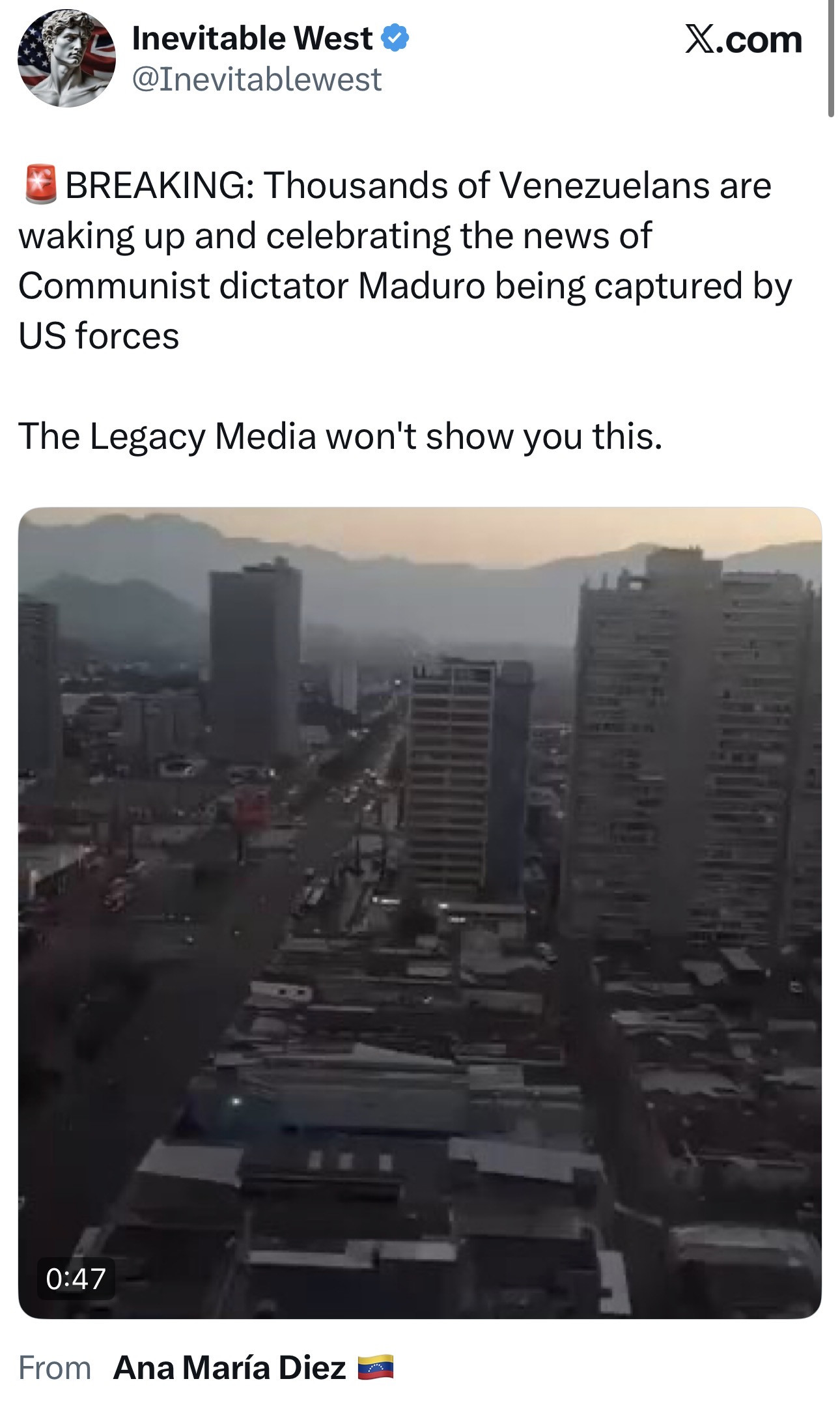This screenshot has height=1422, width=840.
Task: Open Ana María Diez's profile link
Action: 229,1367
